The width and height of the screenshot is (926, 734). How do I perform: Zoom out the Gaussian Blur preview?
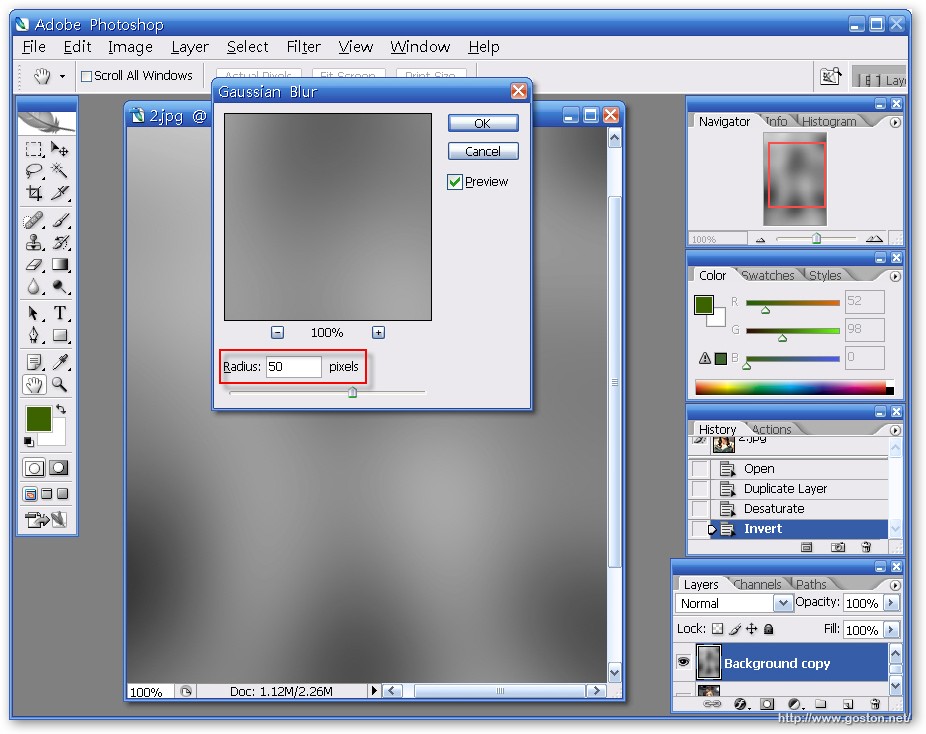click(x=277, y=332)
